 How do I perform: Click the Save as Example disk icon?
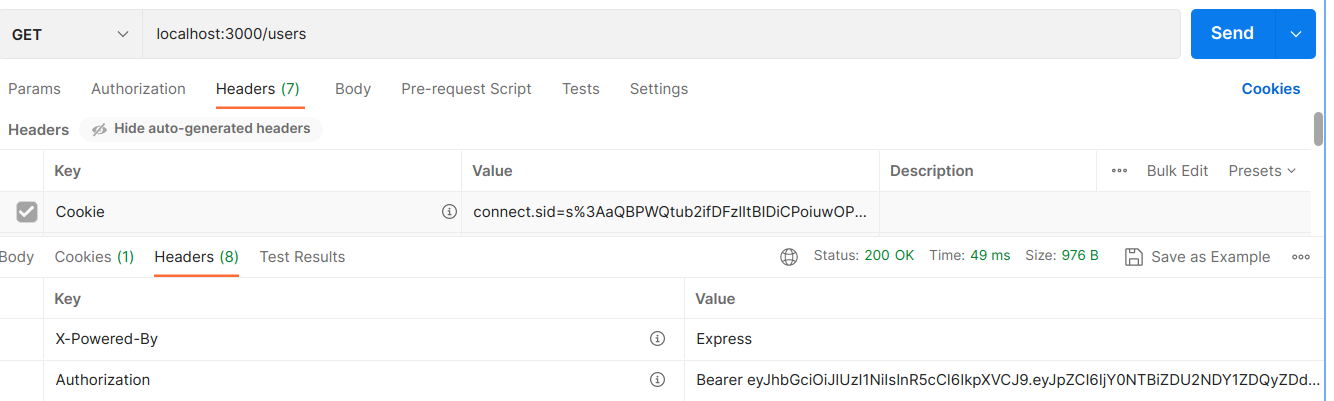coord(1134,257)
